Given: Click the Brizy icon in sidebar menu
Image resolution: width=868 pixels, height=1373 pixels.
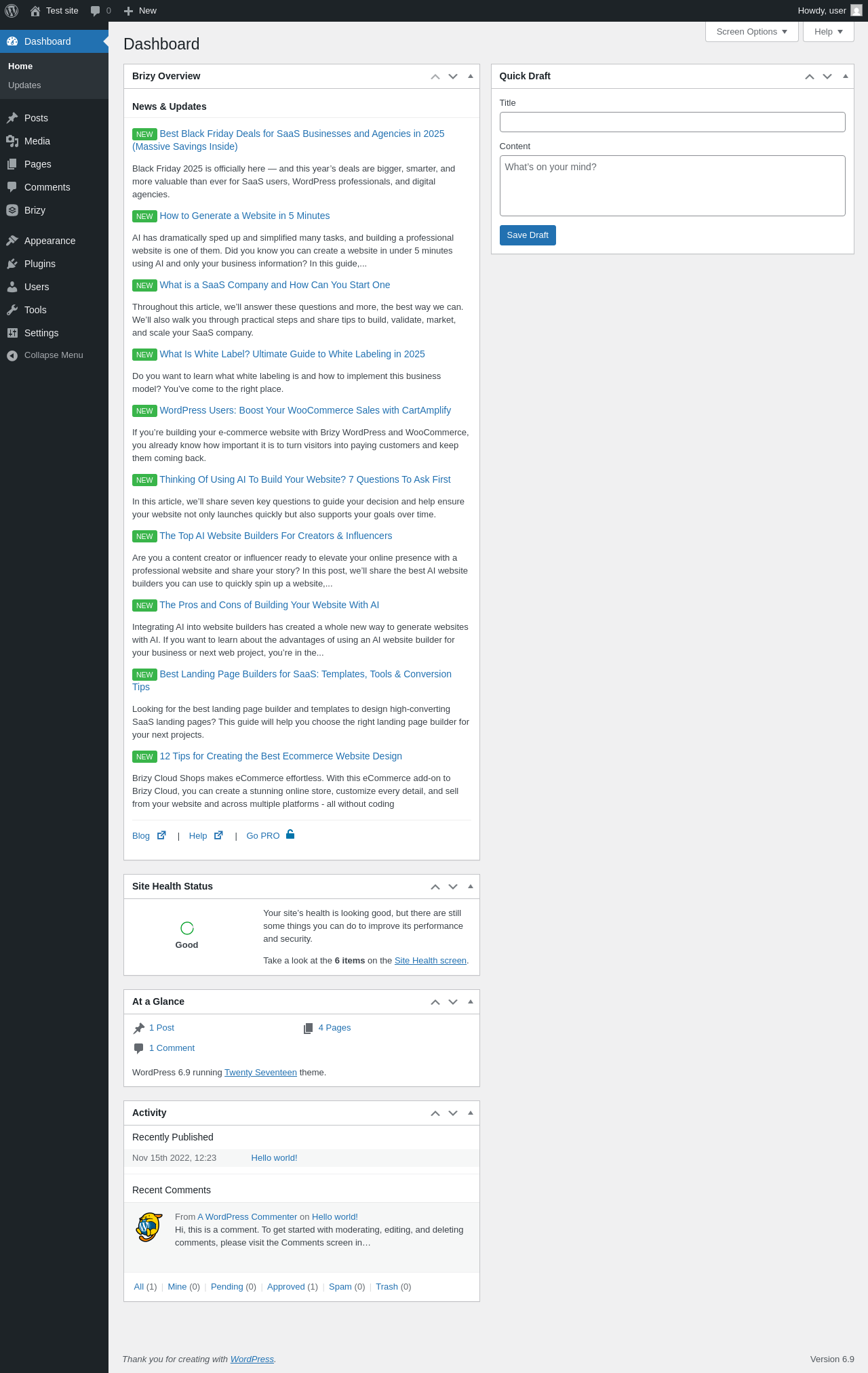Looking at the screenshot, I should [12, 210].
